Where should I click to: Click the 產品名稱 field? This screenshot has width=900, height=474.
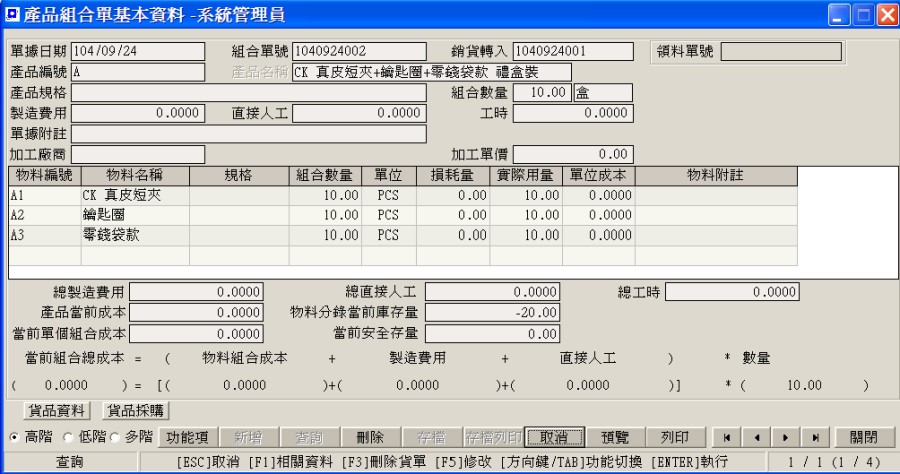click(x=432, y=72)
